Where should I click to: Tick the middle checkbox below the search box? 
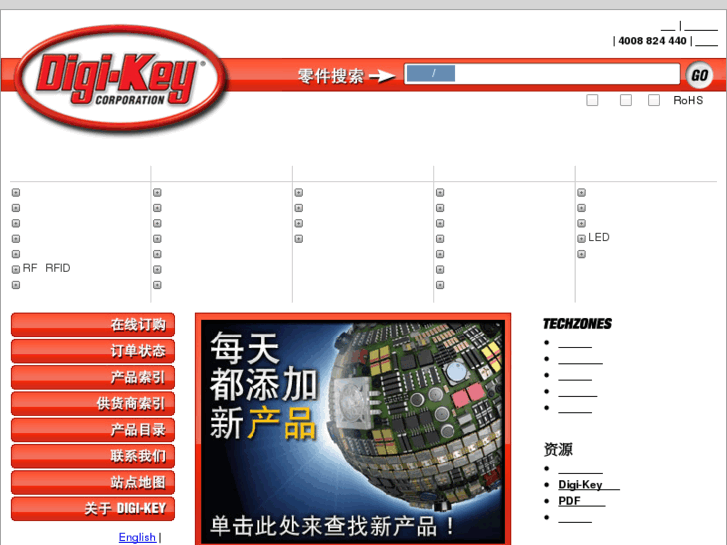point(625,100)
